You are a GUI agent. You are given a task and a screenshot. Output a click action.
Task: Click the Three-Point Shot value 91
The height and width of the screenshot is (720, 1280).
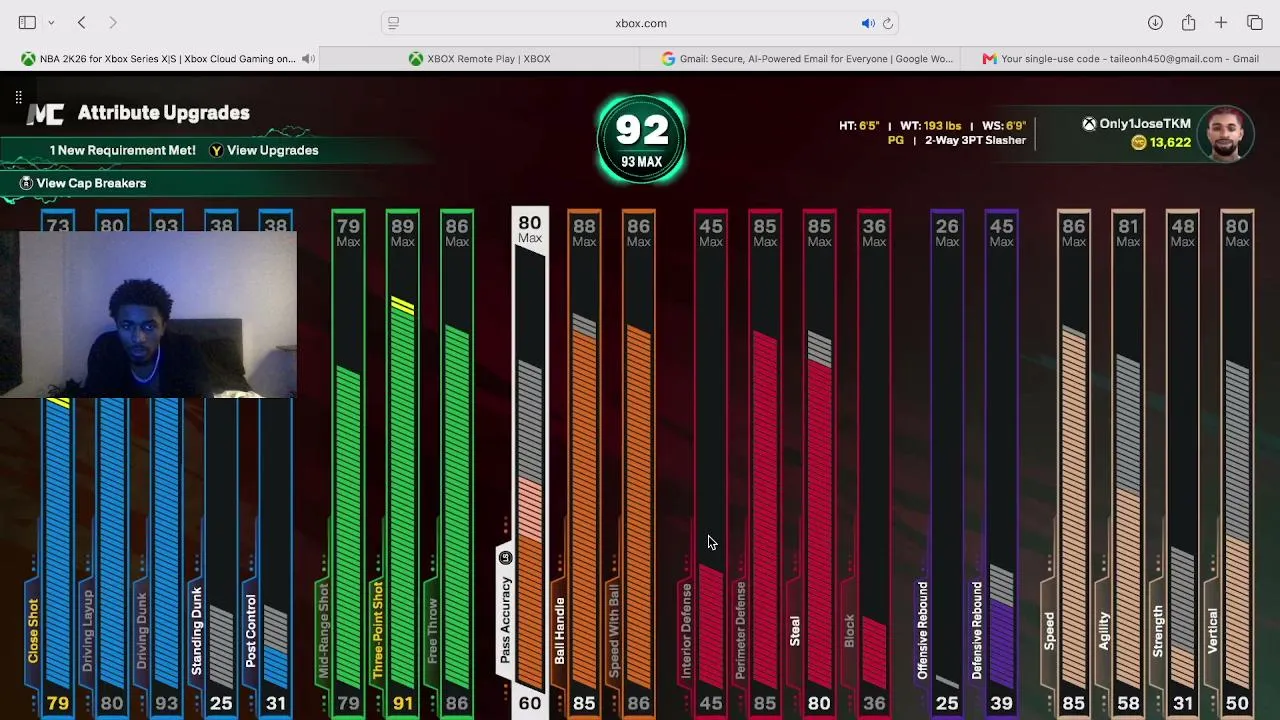click(402, 704)
